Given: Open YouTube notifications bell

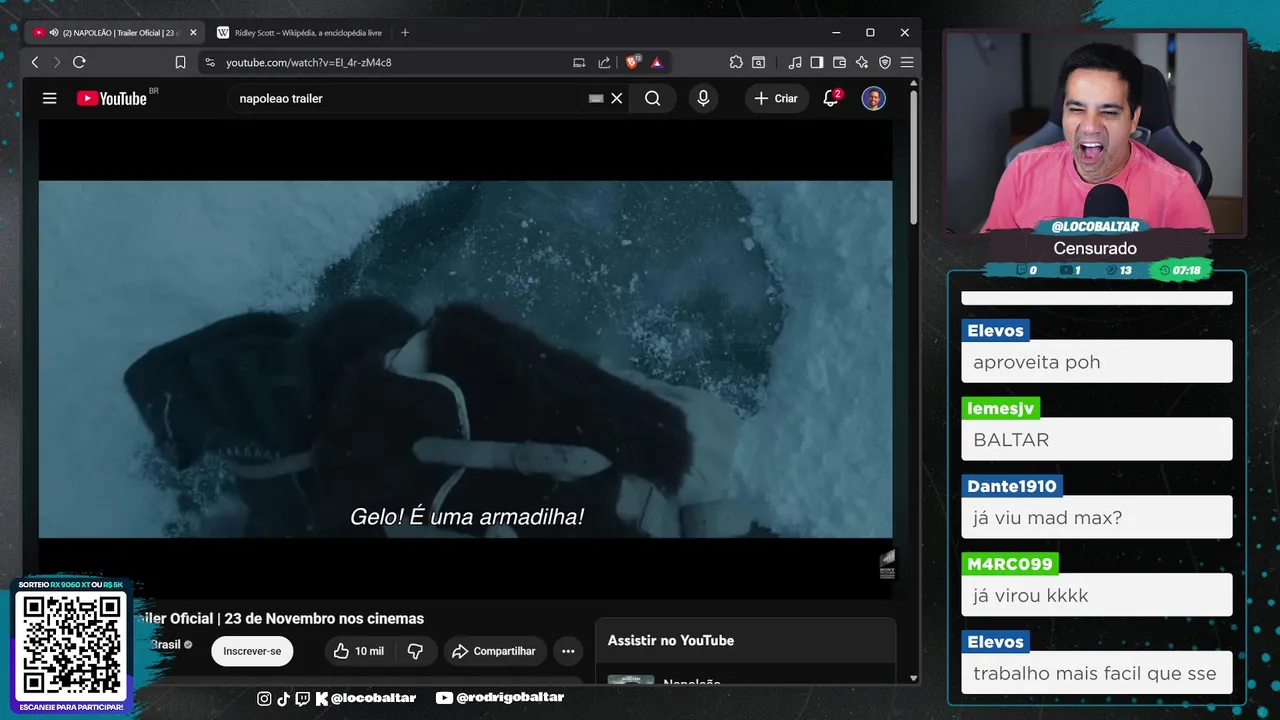Looking at the screenshot, I should (831, 98).
